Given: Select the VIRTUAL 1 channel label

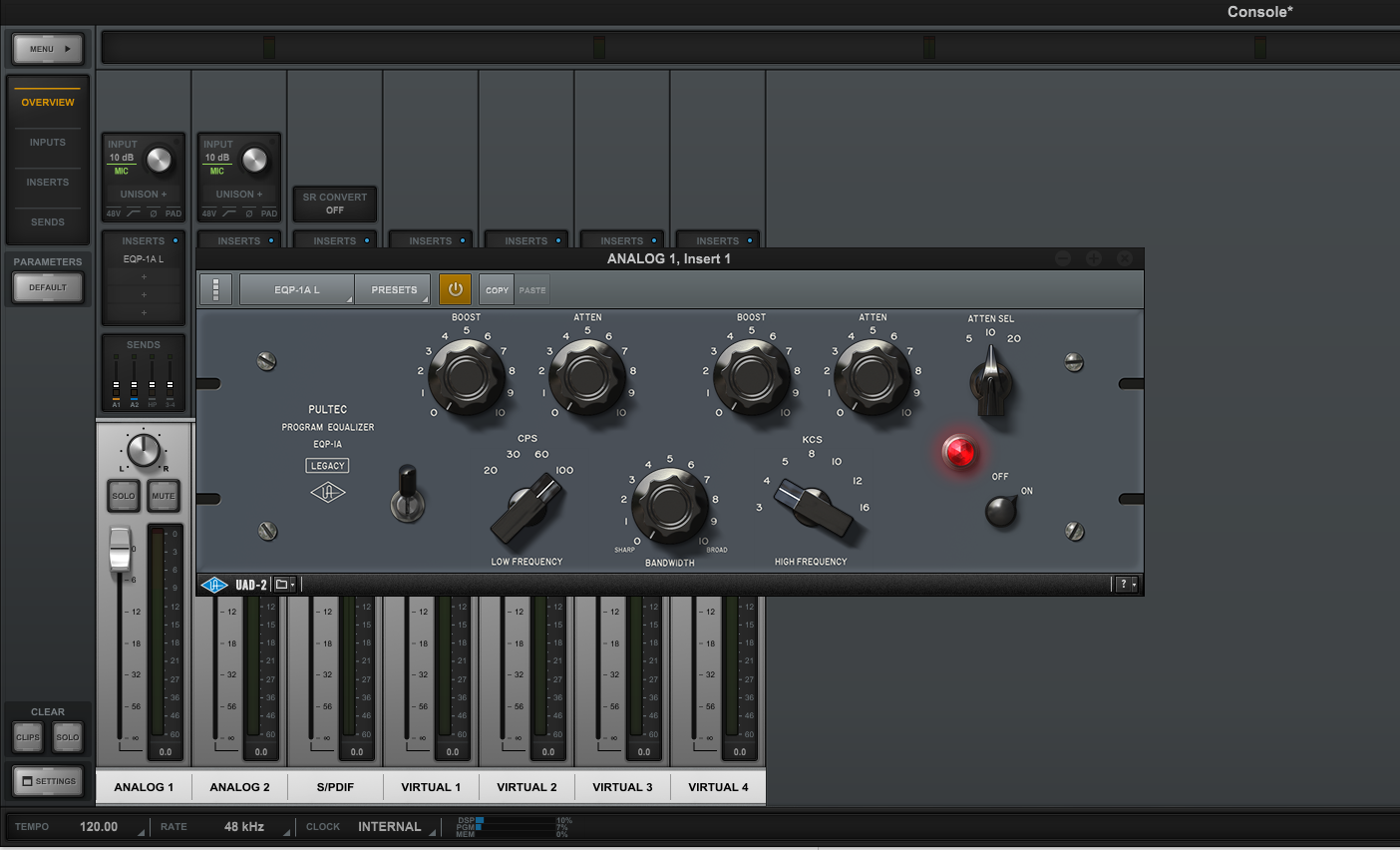Looking at the screenshot, I should click(431, 787).
